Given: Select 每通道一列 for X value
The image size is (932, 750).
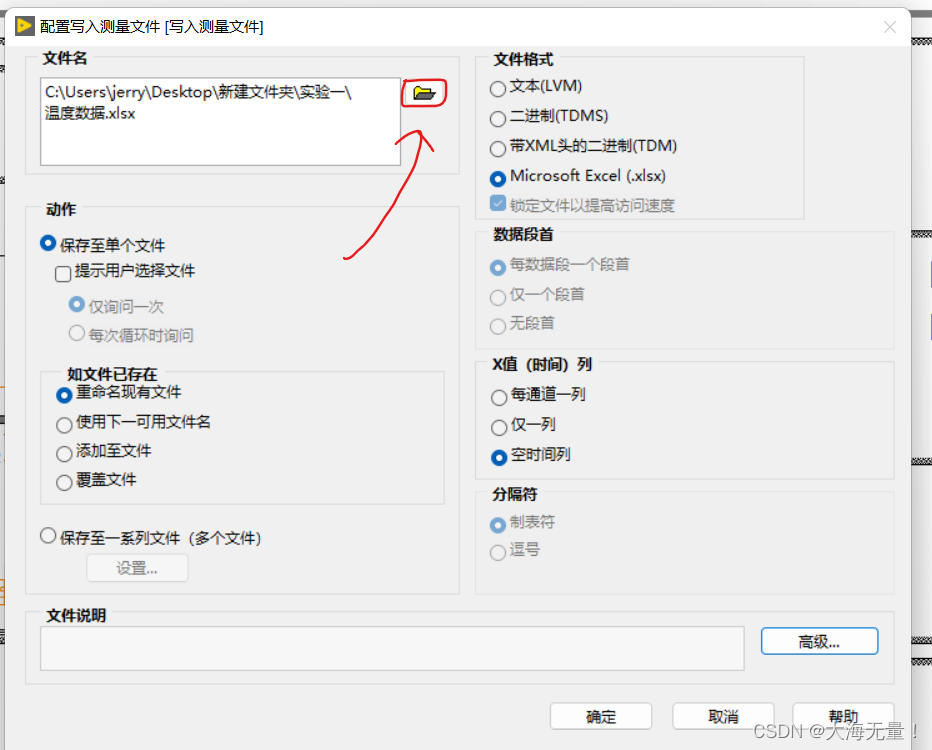Looking at the screenshot, I should (499, 398).
